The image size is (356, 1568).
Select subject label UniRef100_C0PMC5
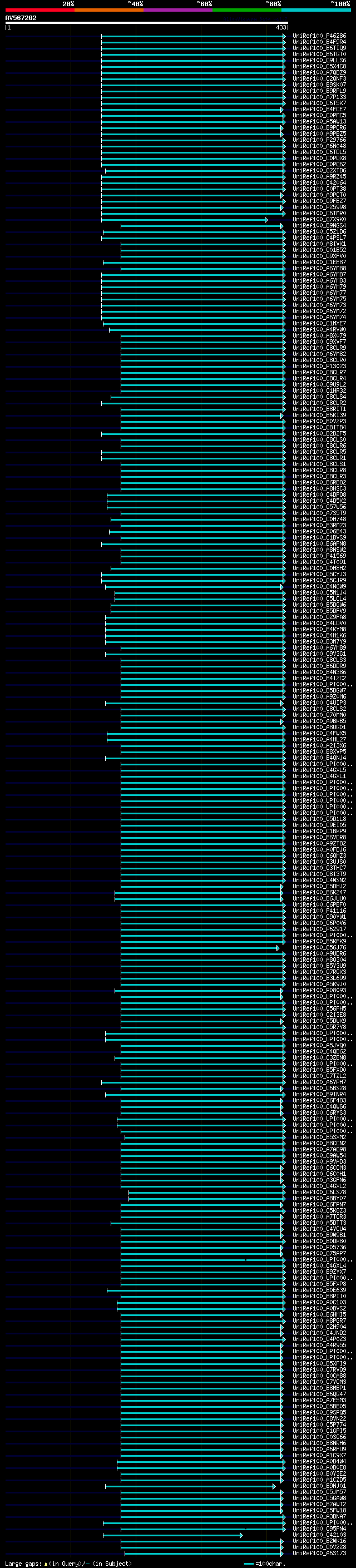click(319, 115)
